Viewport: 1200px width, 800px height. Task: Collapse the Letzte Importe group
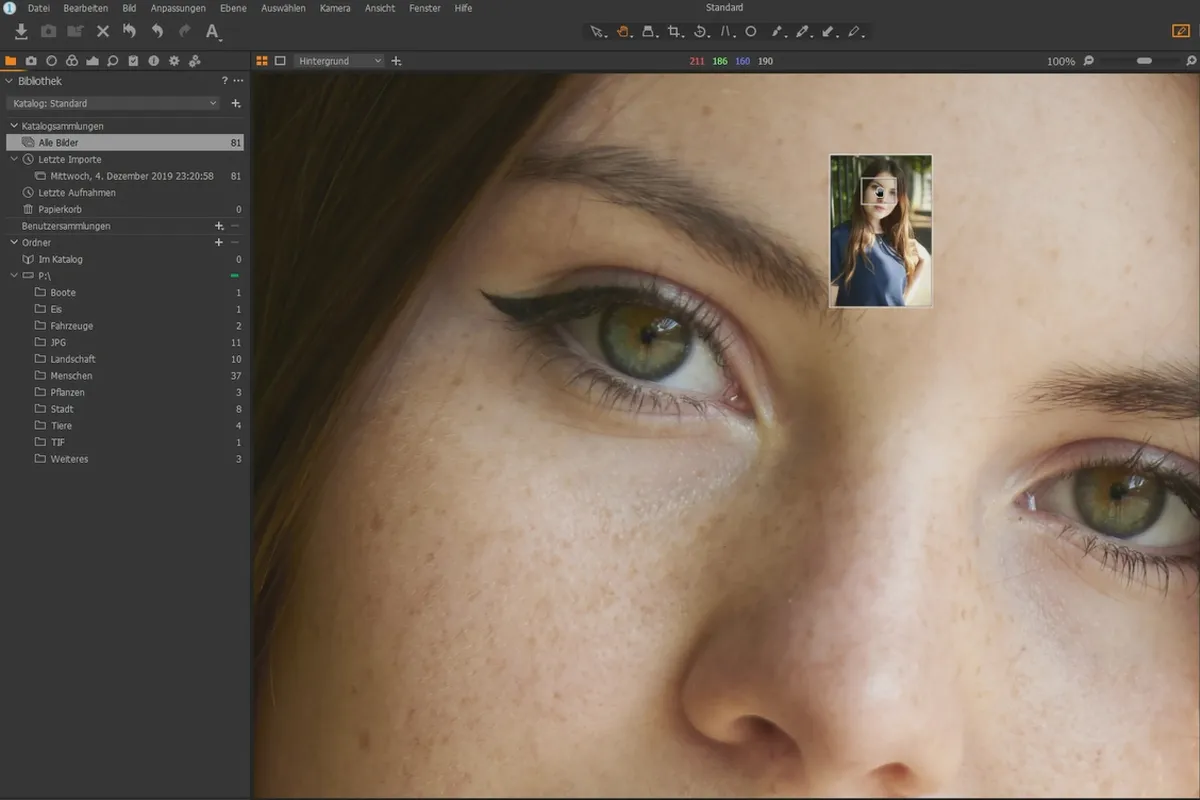click(14, 159)
